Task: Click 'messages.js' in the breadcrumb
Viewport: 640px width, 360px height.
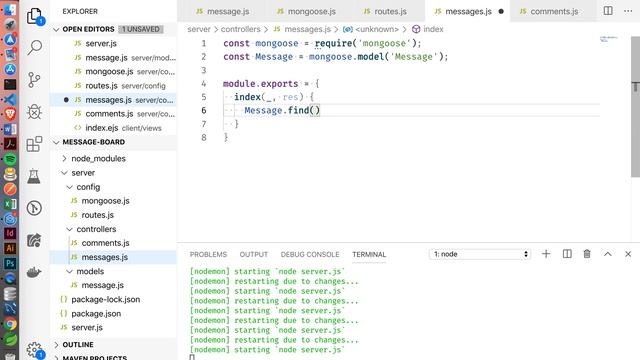Action: 307,29
